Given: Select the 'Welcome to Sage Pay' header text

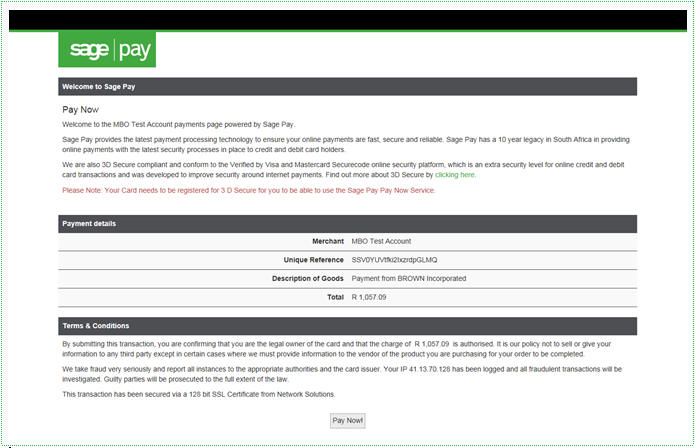Looking at the screenshot, I should [x=98, y=87].
